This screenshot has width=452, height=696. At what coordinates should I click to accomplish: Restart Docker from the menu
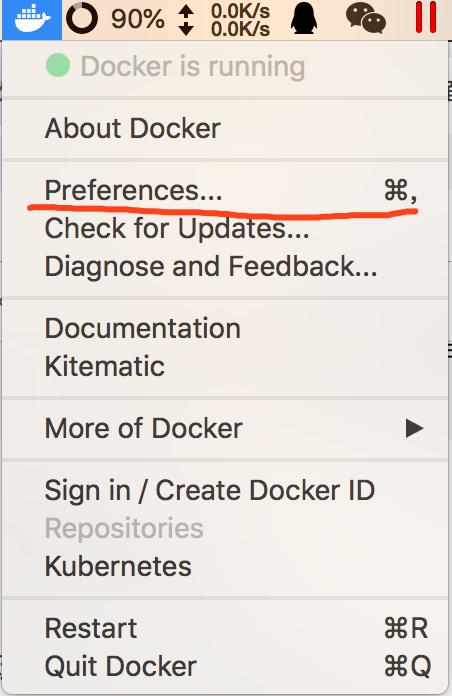[x=225, y=629]
